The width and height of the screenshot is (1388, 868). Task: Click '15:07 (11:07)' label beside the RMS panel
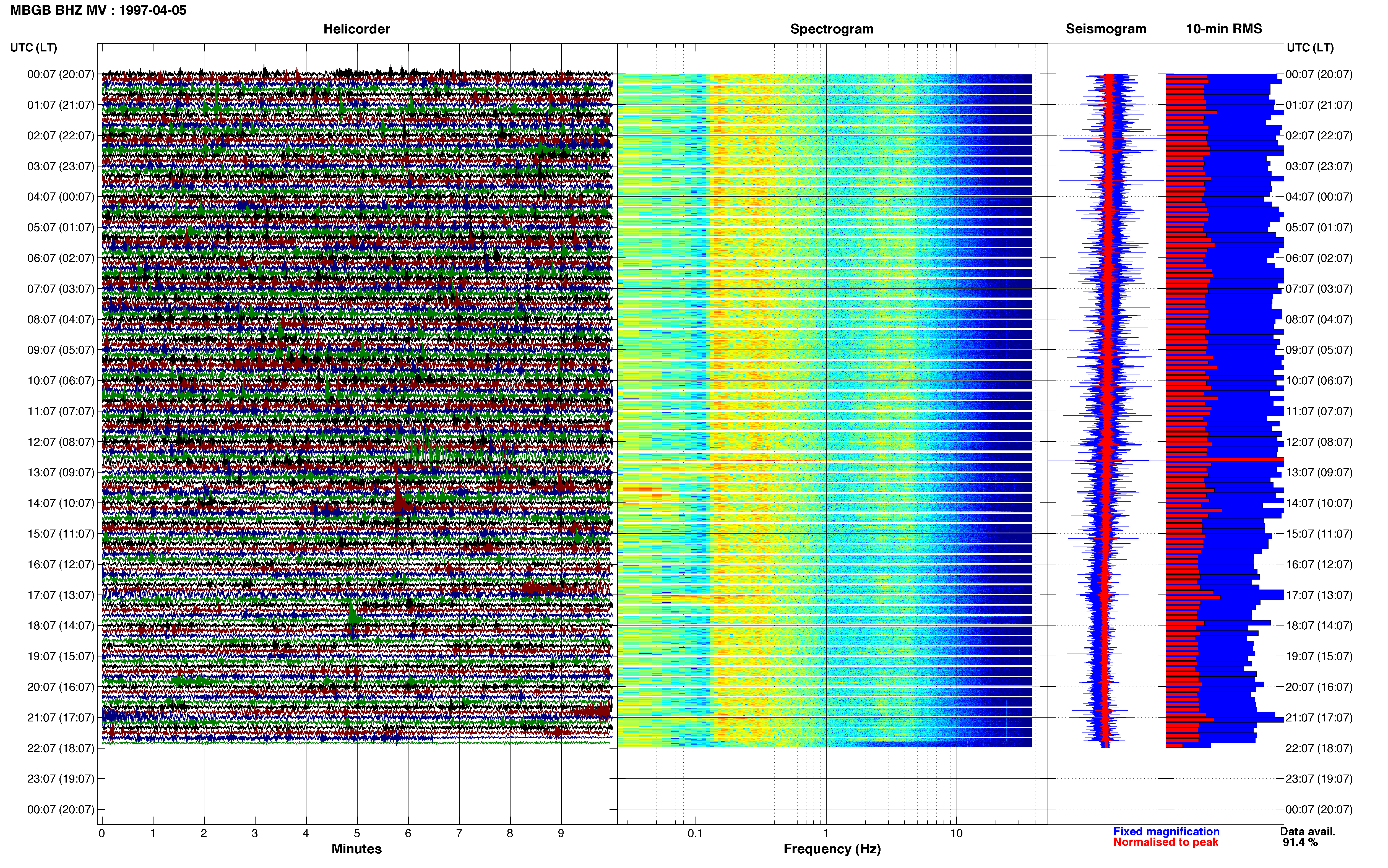tap(1319, 534)
